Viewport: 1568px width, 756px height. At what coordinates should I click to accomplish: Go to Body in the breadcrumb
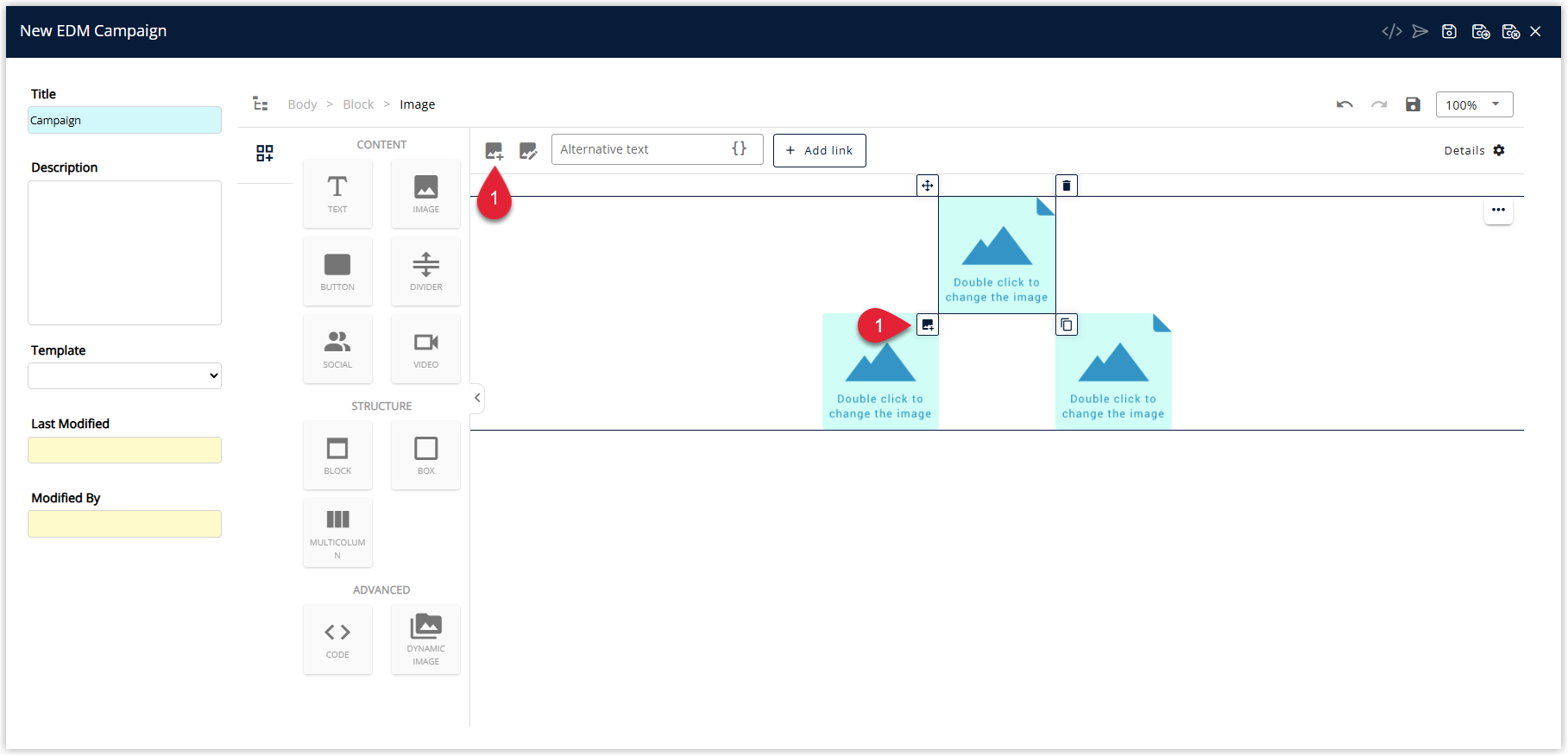[x=302, y=104]
